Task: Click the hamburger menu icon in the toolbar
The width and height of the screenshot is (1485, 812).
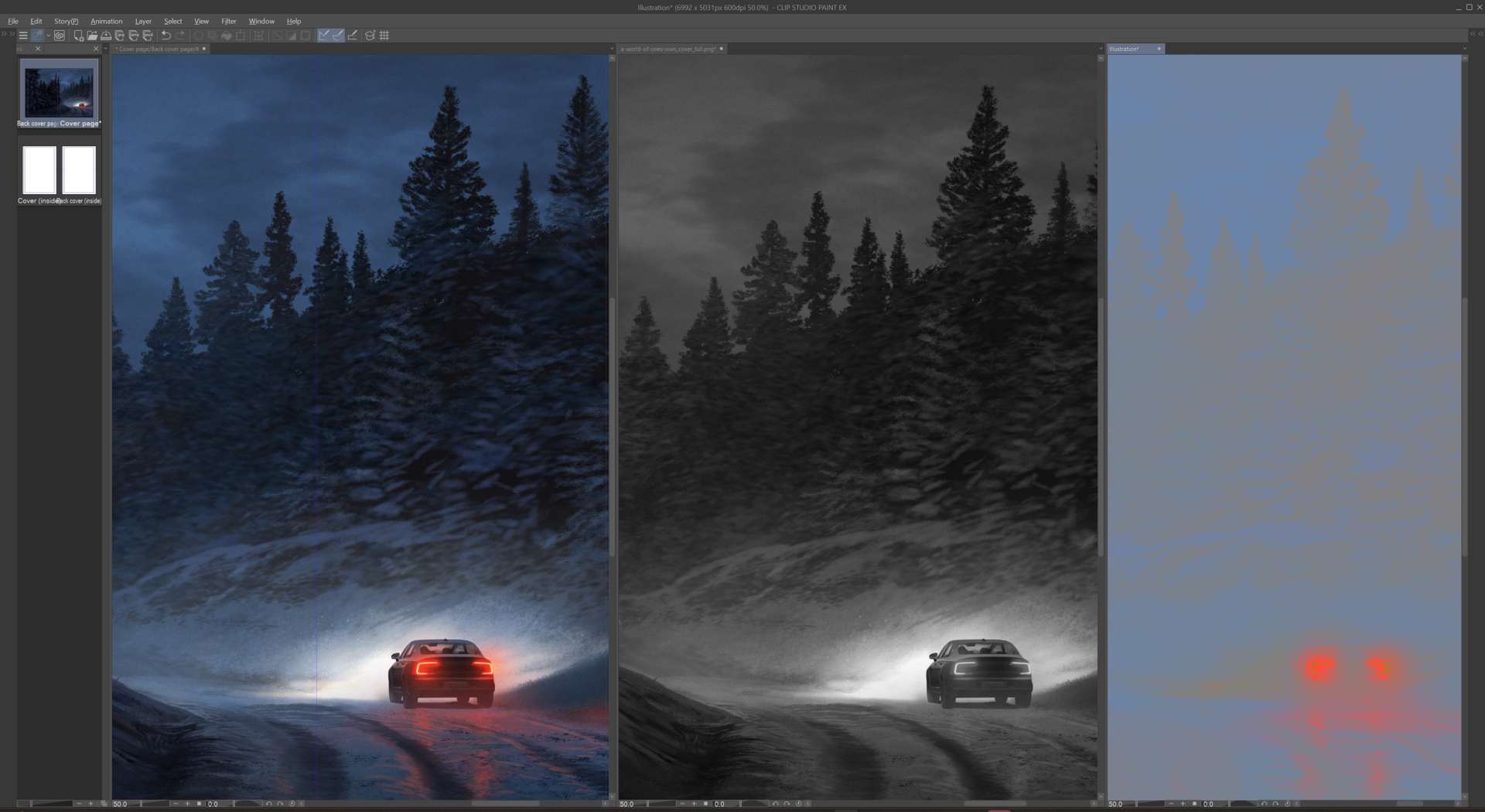Action: [x=23, y=36]
